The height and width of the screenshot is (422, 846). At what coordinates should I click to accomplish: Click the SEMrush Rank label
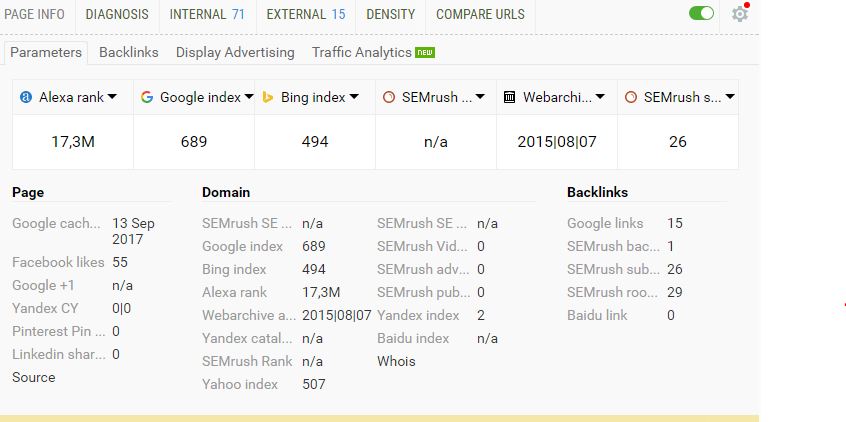click(247, 361)
